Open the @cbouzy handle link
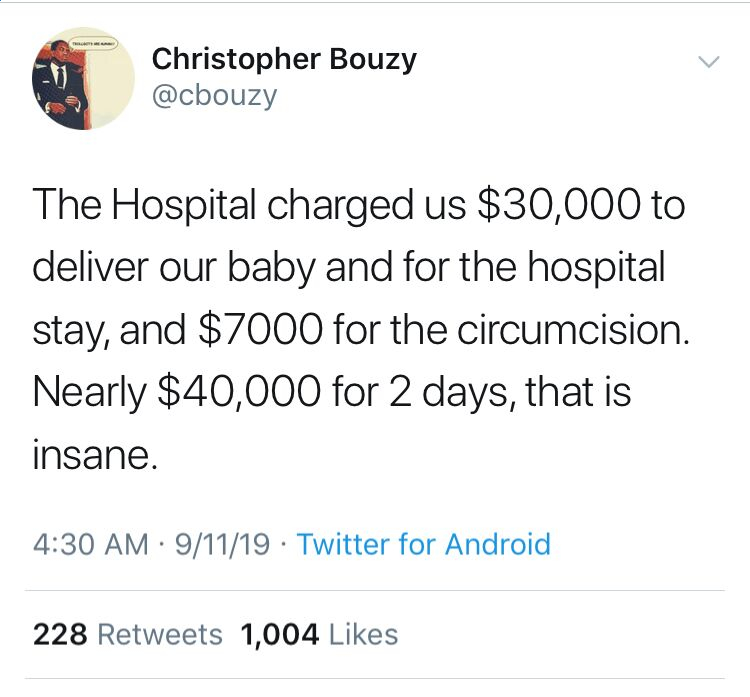750x697 pixels. 214,96
